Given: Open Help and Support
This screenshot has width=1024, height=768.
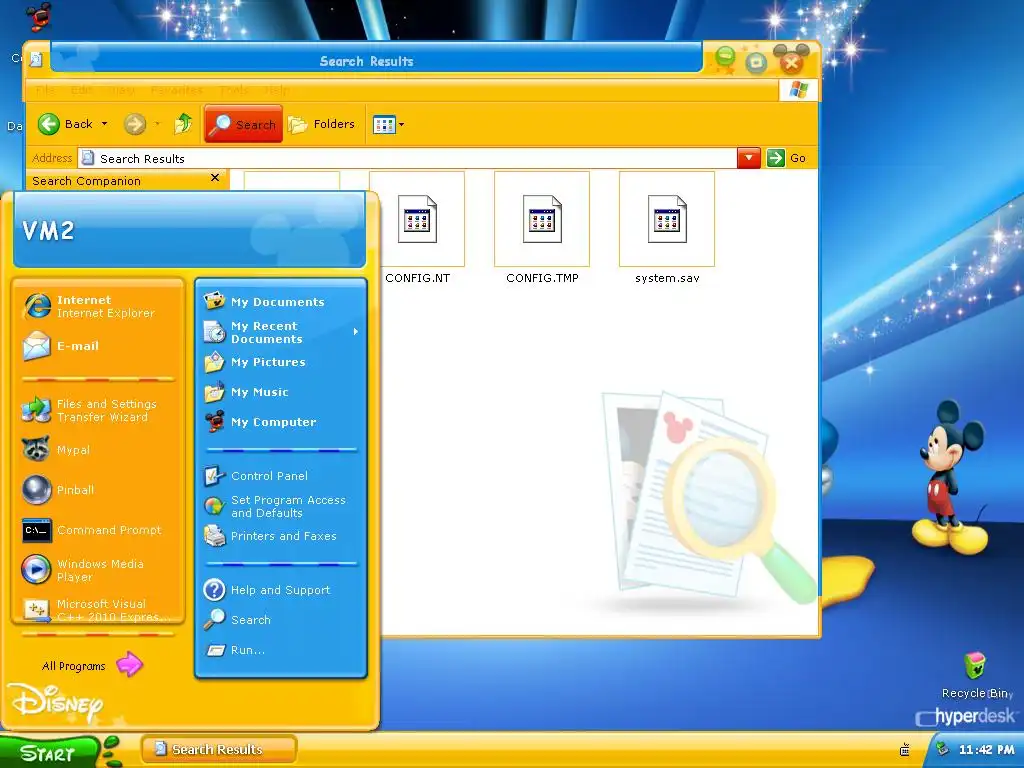Looking at the screenshot, I should point(281,590).
